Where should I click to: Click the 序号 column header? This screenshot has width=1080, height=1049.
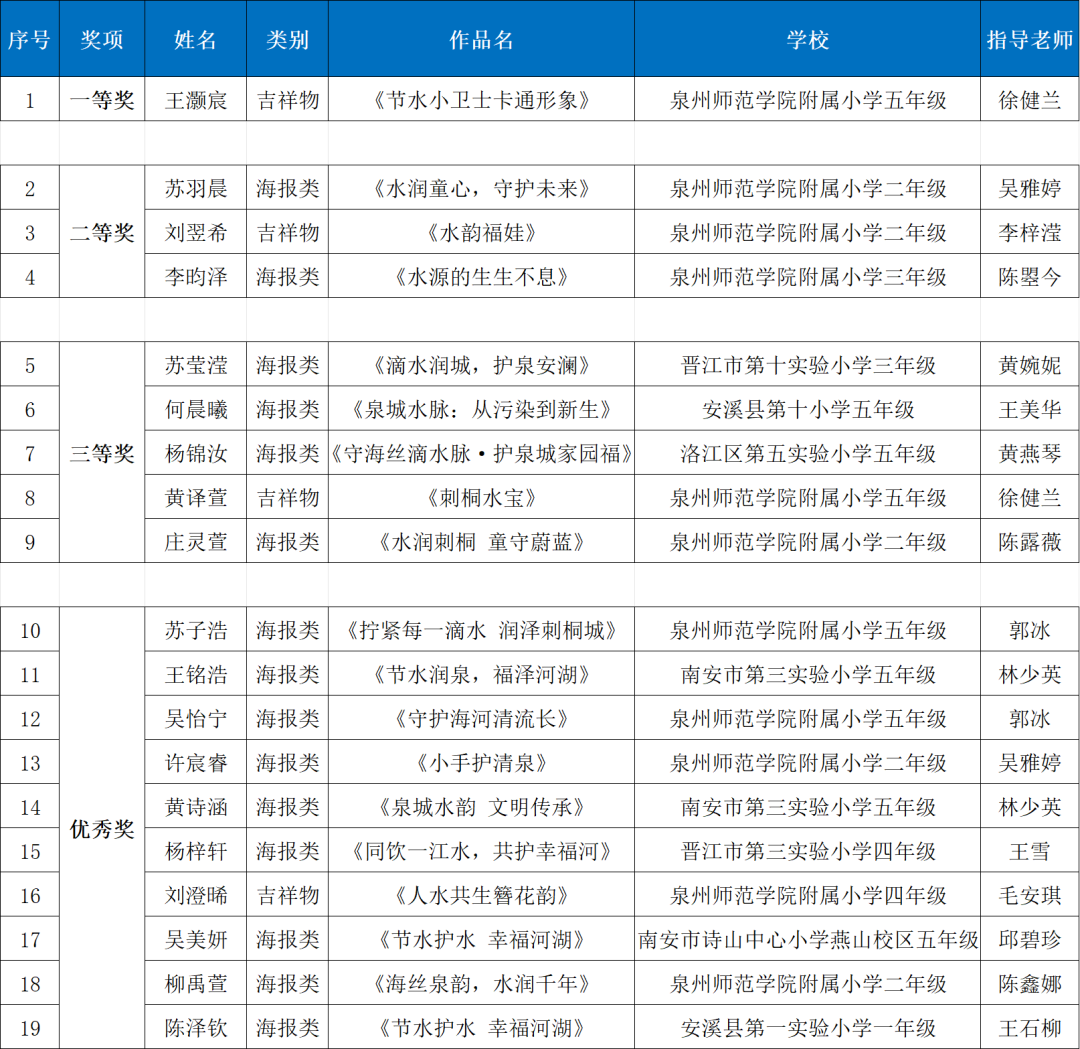pyautogui.click(x=29, y=39)
